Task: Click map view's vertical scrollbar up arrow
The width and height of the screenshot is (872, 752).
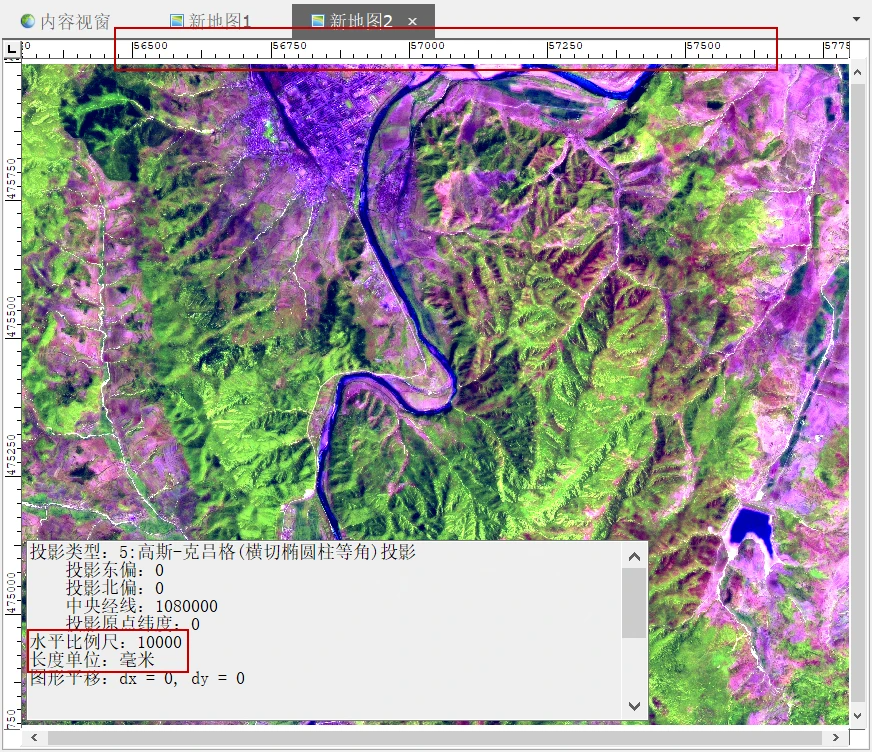Action: click(858, 73)
